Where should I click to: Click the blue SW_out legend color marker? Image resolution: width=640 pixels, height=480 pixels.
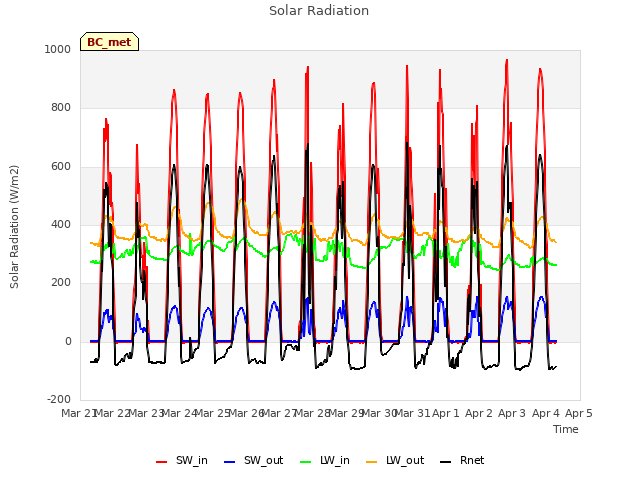[x=230, y=462]
